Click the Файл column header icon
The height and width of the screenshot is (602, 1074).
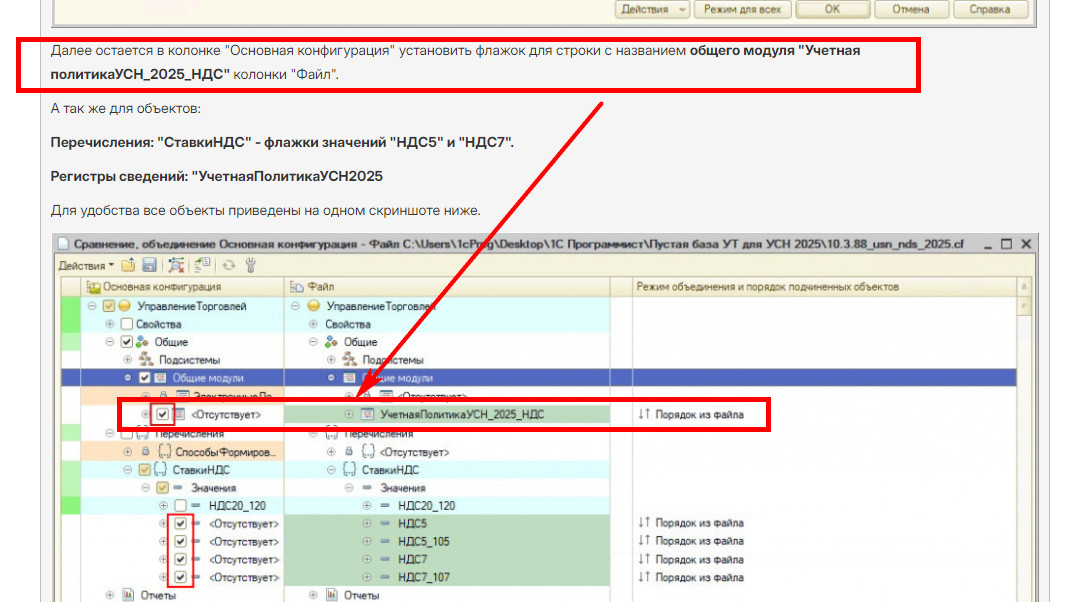[297, 287]
